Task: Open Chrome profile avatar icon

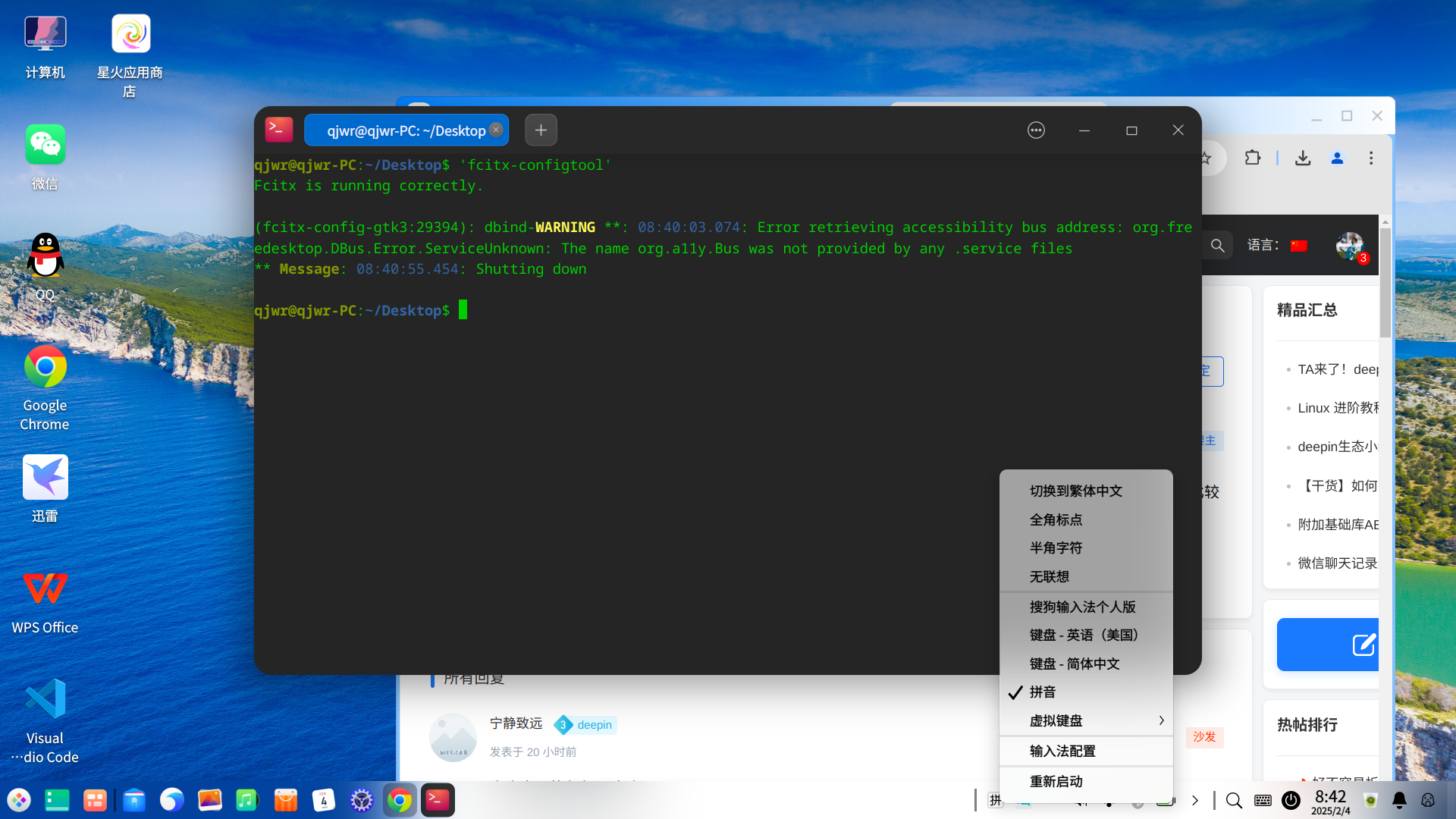Action: click(1337, 158)
